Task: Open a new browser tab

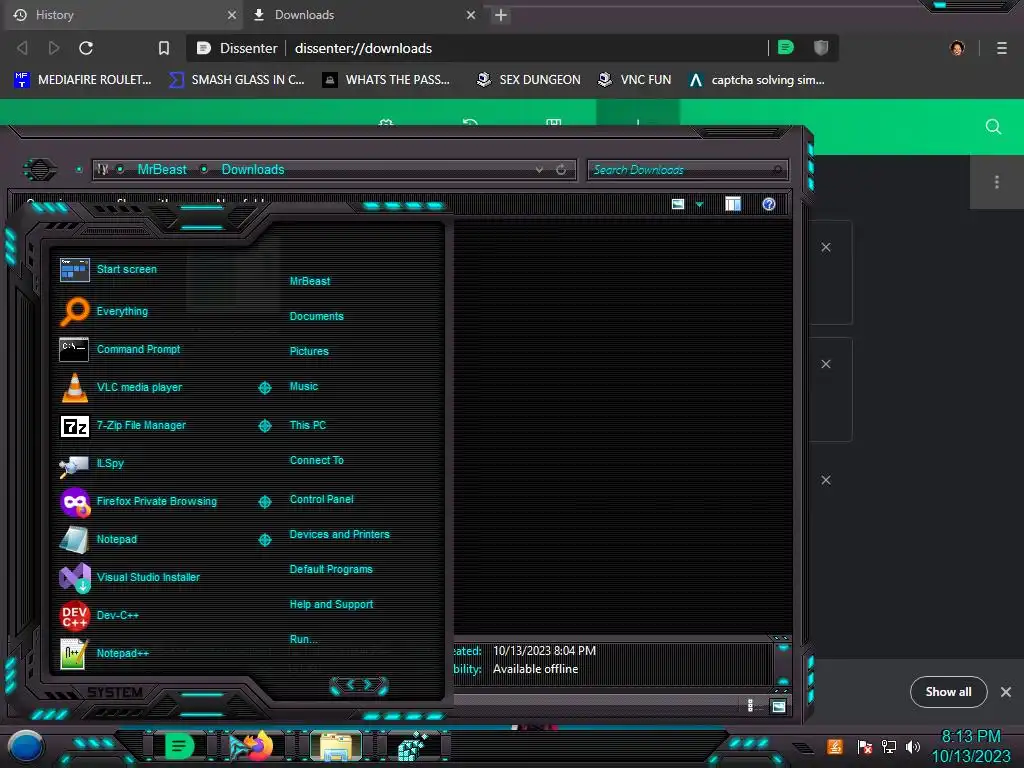Action: coord(501,15)
